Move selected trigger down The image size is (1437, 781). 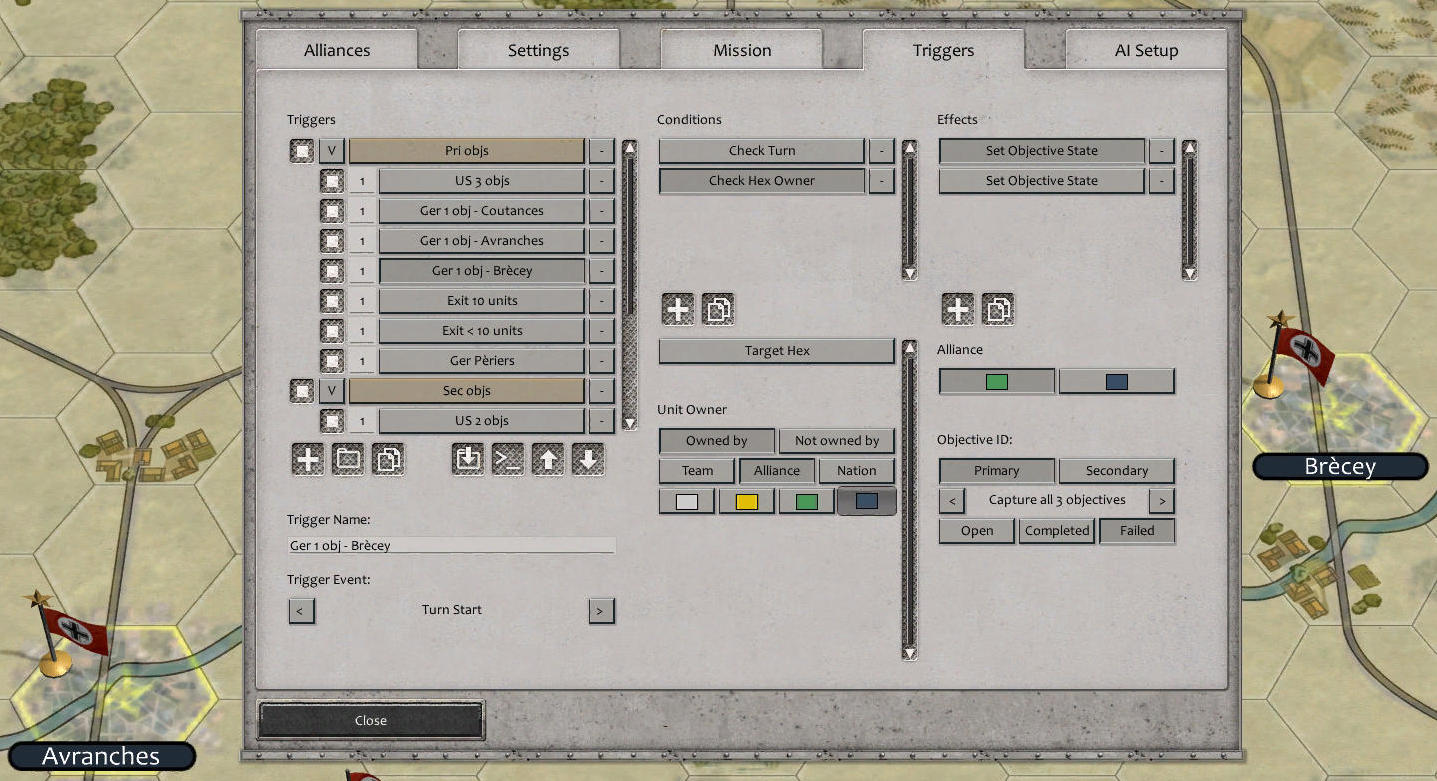click(588, 459)
